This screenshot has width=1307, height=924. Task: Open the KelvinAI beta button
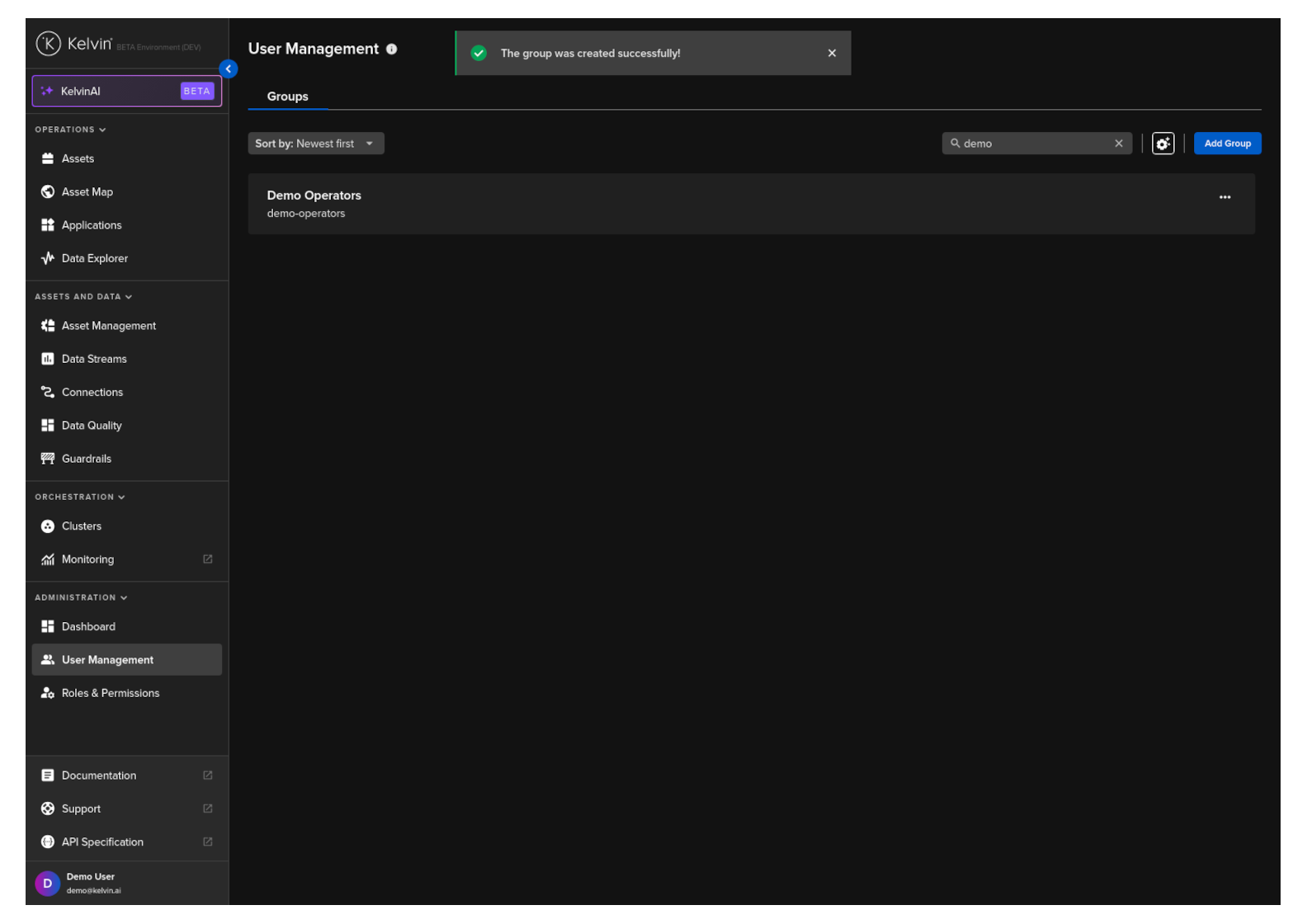point(127,91)
